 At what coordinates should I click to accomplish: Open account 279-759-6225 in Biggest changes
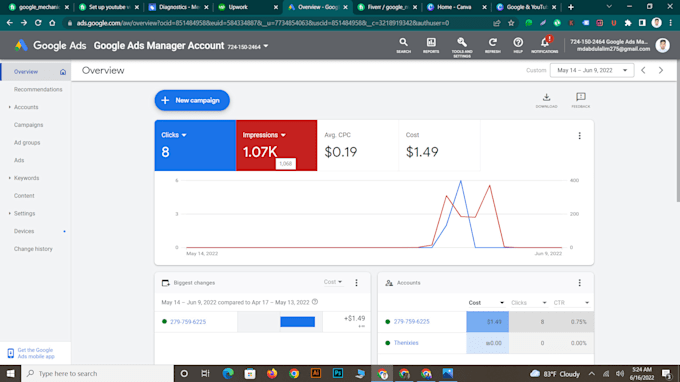point(188,322)
